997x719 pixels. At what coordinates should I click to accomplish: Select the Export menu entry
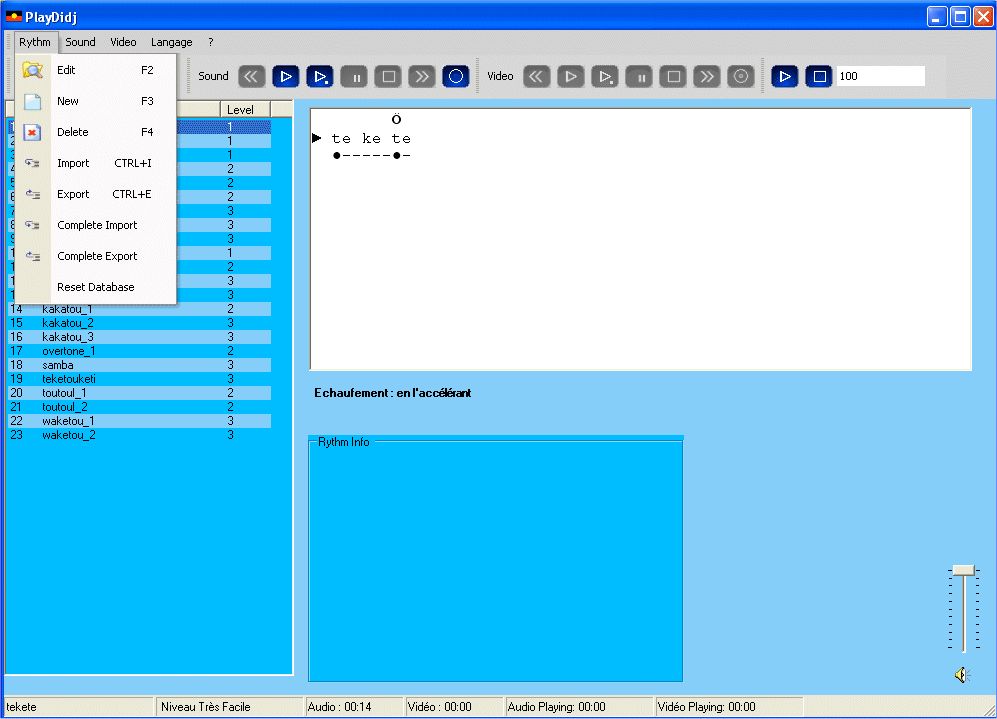95,194
